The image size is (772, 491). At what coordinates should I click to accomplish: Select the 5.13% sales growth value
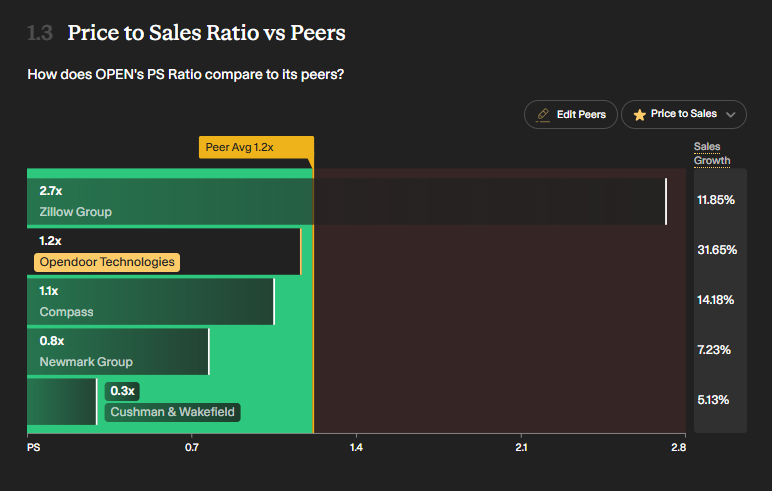click(x=713, y=400)
